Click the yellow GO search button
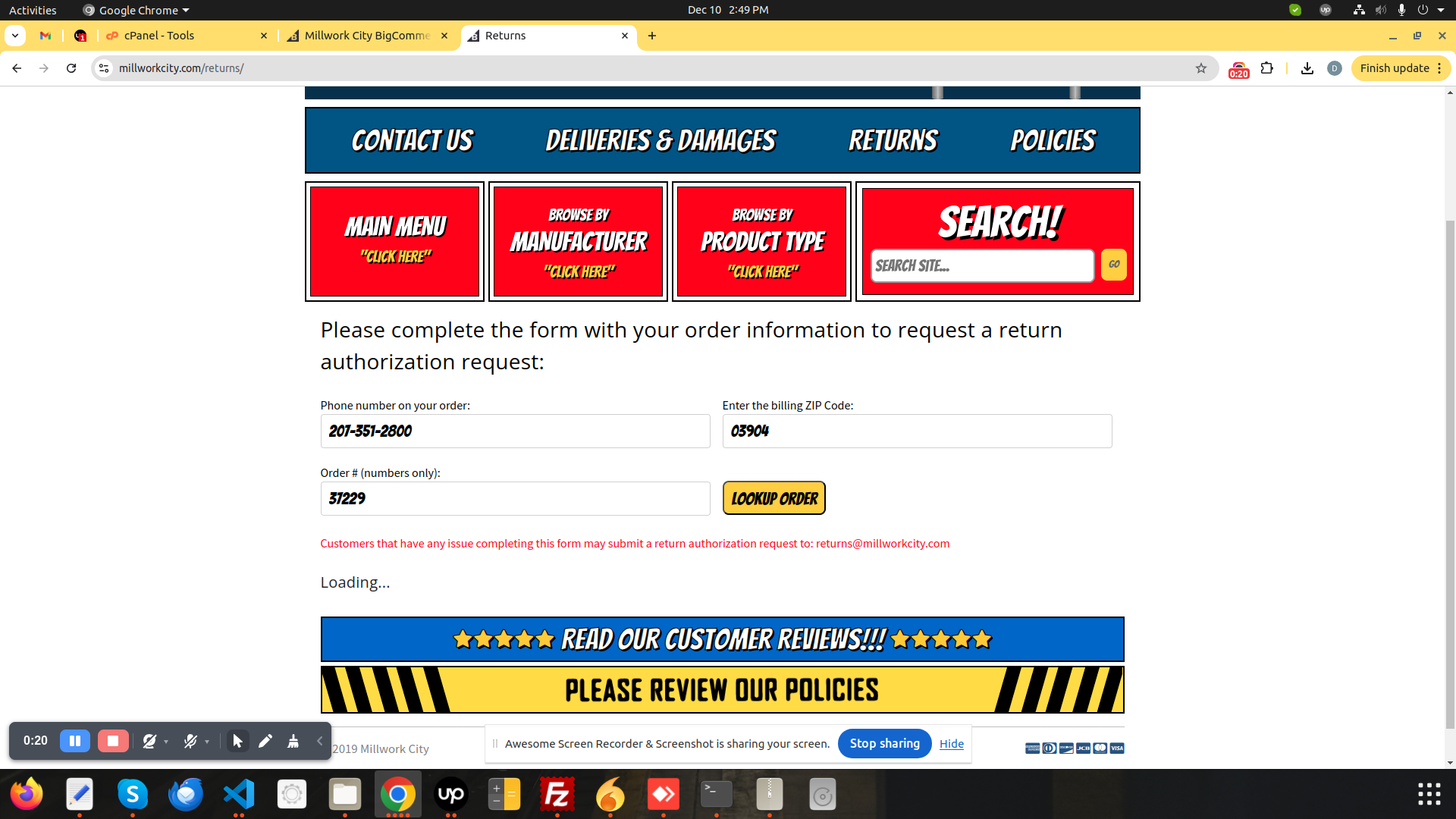1456x819 pixels. point(1113,265)
